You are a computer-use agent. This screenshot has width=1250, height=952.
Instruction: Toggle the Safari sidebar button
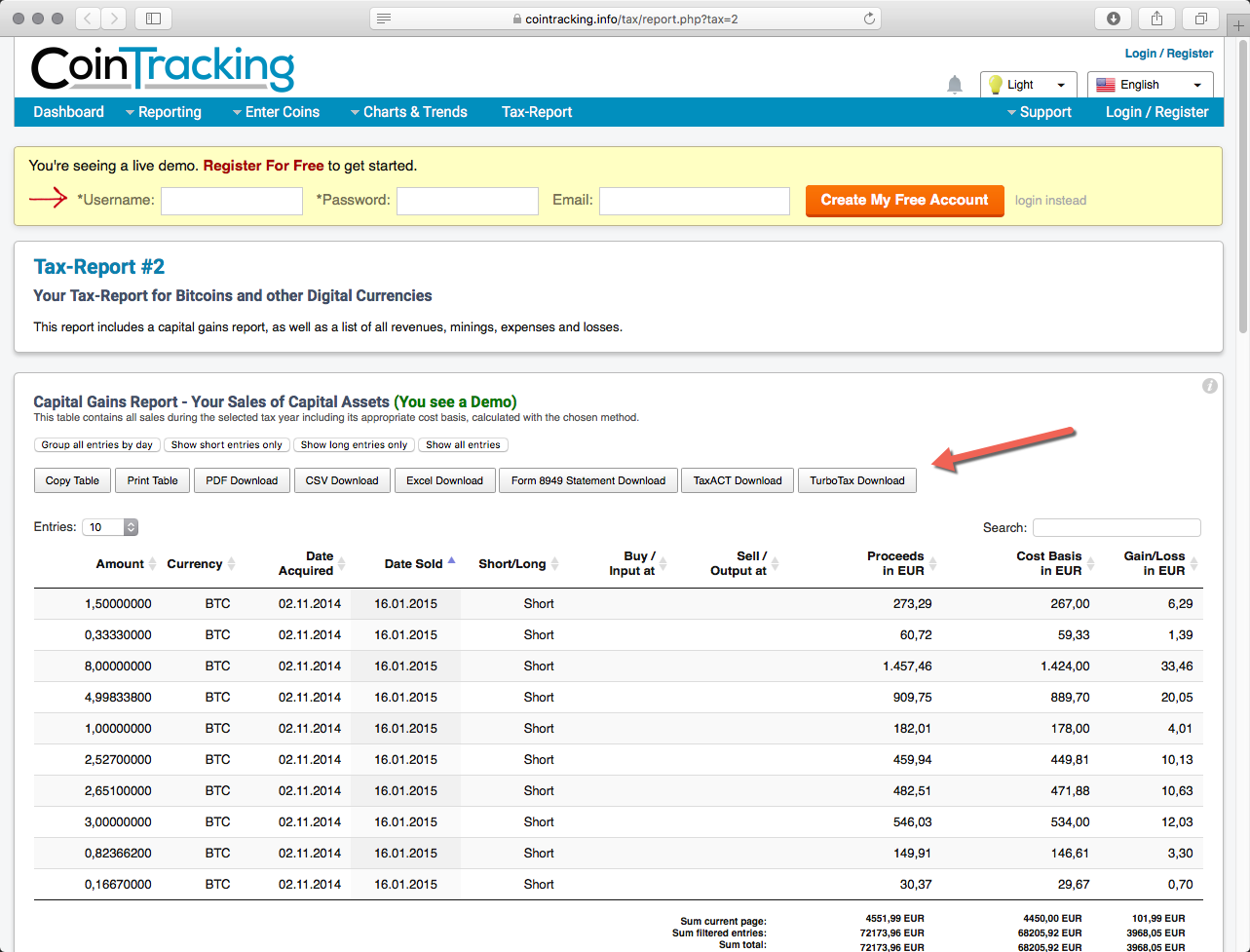tap(153, 19)
